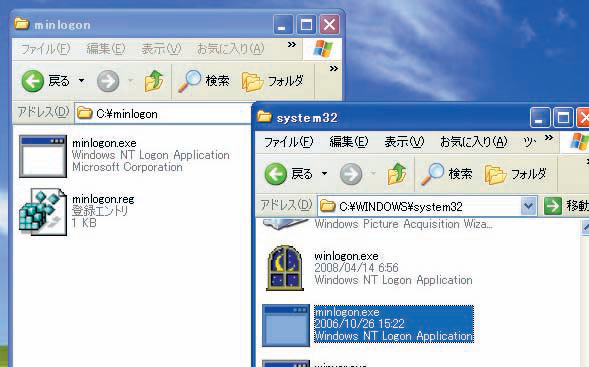Expand menu bar chevron in system32 window
This screenshot has height=367, width=589.
549,138
